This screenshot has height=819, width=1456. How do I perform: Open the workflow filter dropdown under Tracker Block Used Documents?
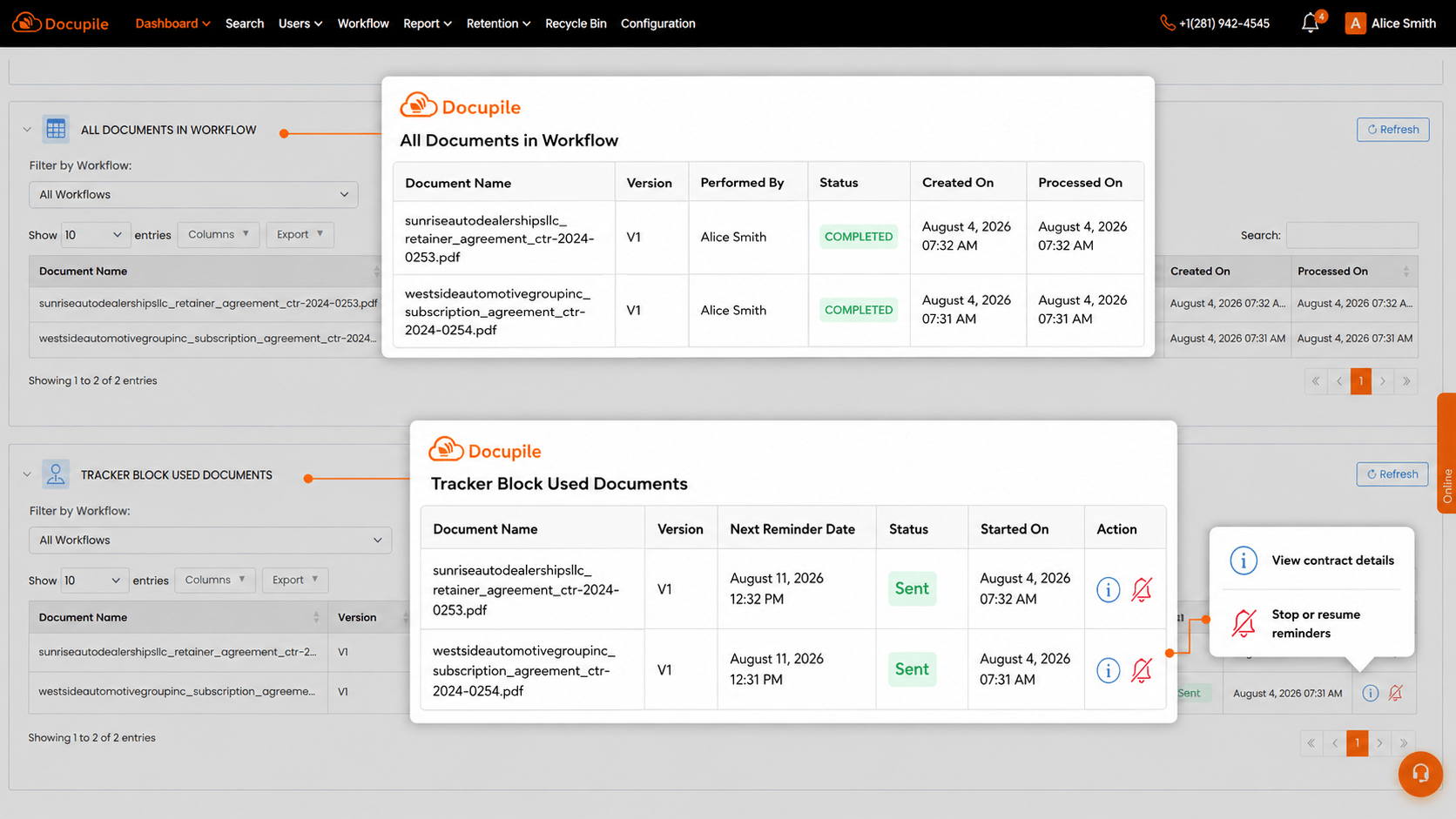point(210,540)
